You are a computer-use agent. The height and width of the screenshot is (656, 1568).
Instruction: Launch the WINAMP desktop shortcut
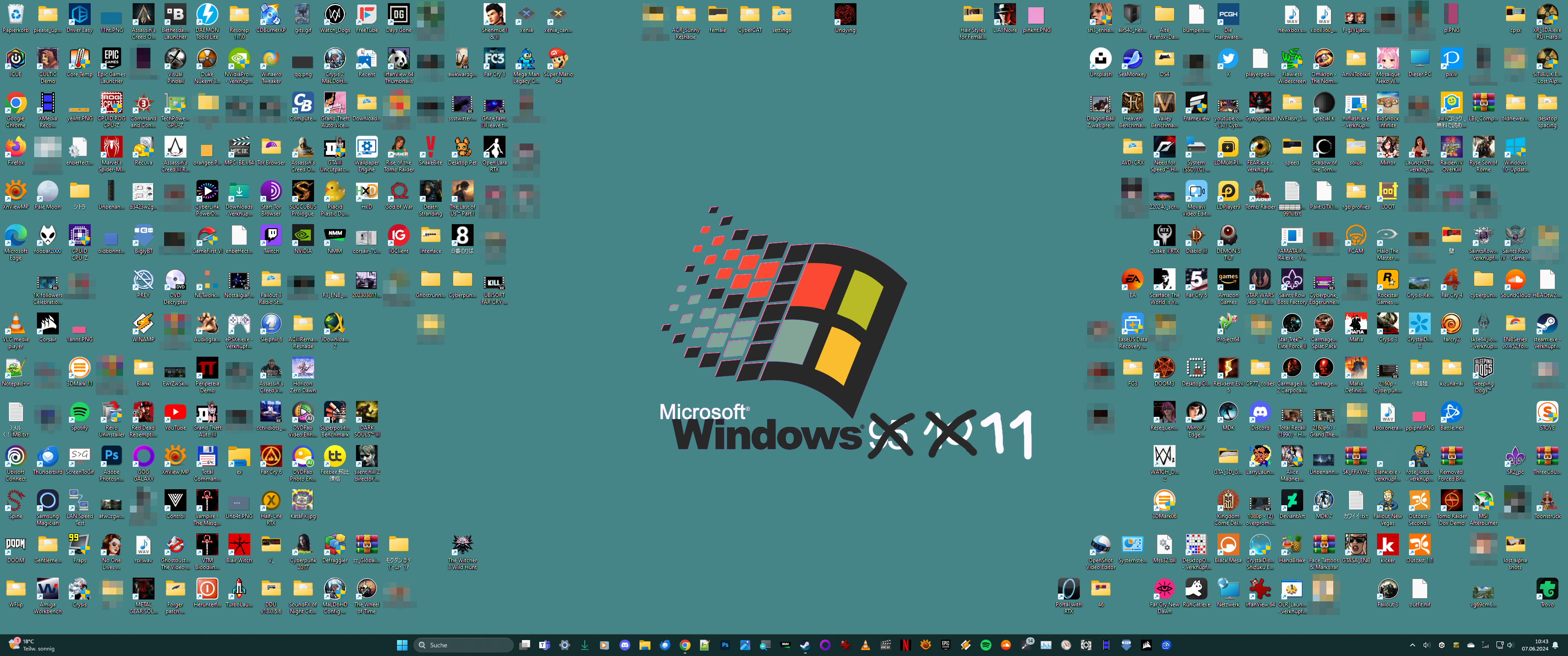[143, 324]
